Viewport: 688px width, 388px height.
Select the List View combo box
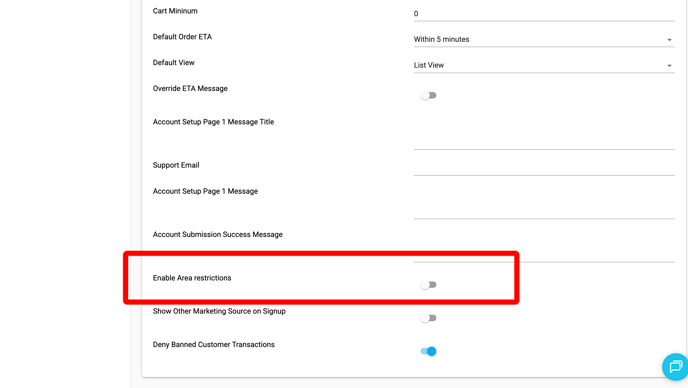tap(544, 65)
